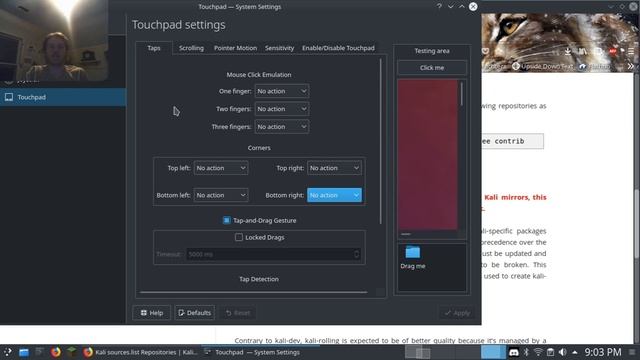Click the Drag me folder icon
Screen dimensions: 640x360
pos(413,252)
